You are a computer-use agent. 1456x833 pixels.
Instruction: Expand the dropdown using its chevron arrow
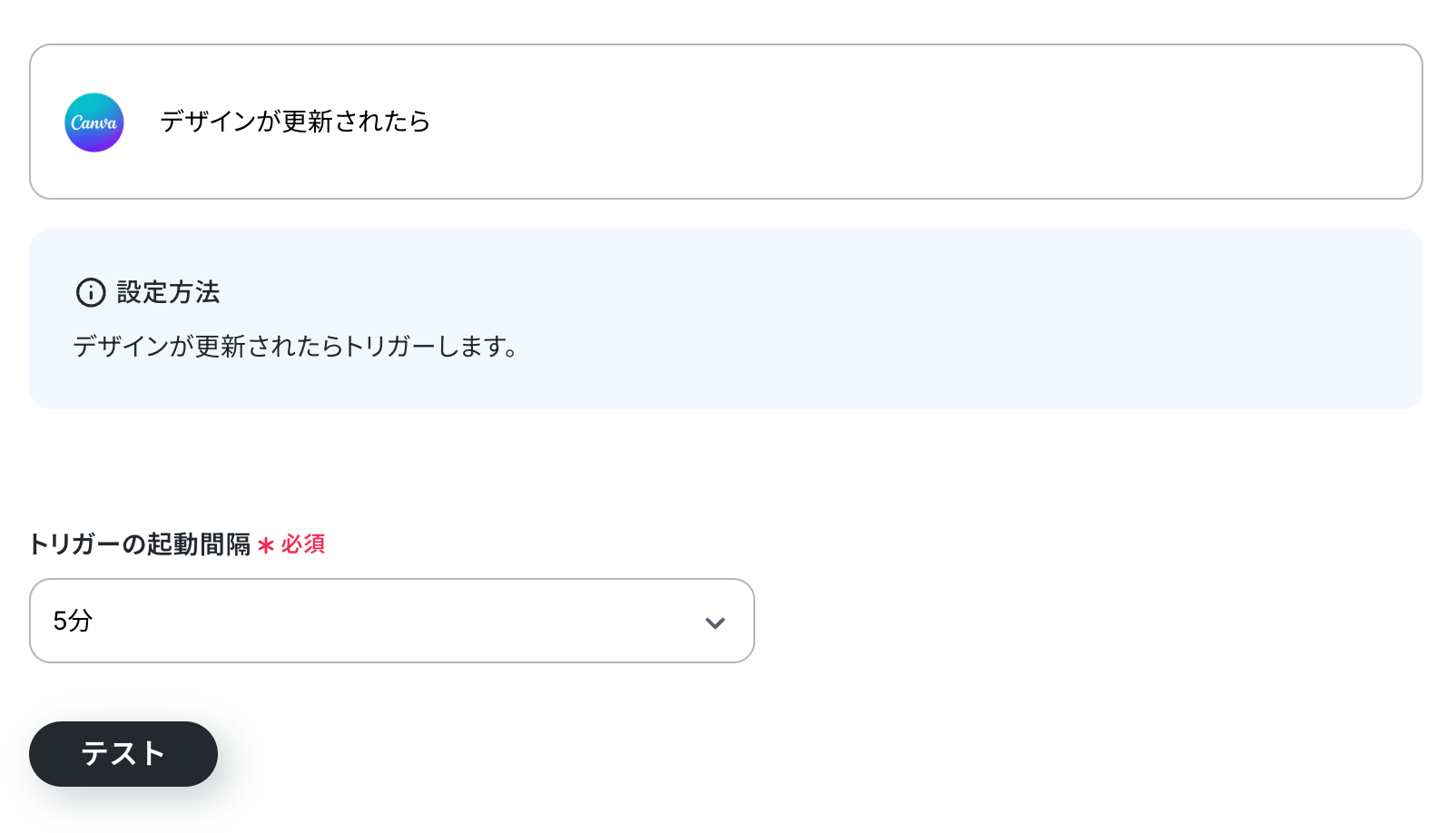tap(715, 622)
